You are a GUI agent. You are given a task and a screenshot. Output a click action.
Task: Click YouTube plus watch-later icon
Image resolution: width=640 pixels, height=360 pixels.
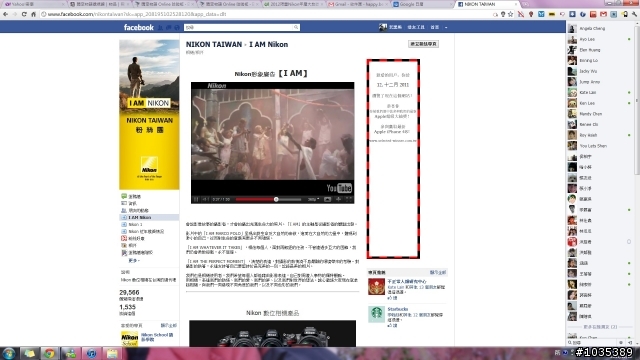coord(338,199)
